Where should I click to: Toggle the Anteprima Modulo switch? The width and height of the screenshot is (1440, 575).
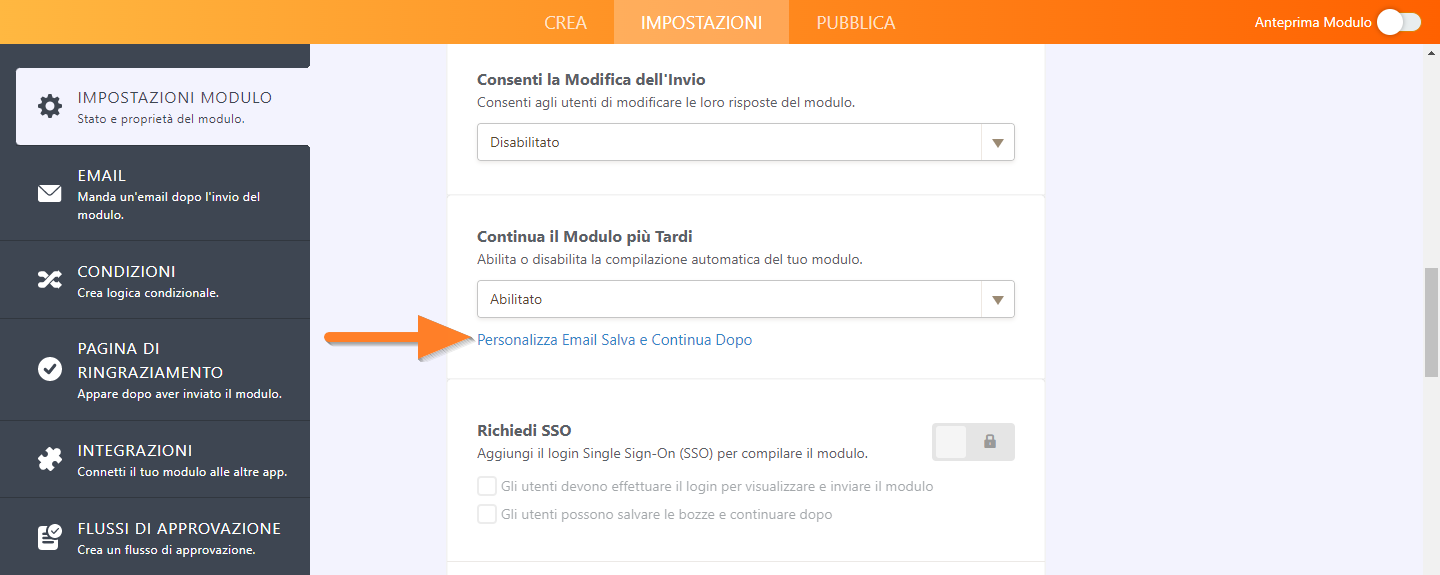pos(1398,22)
